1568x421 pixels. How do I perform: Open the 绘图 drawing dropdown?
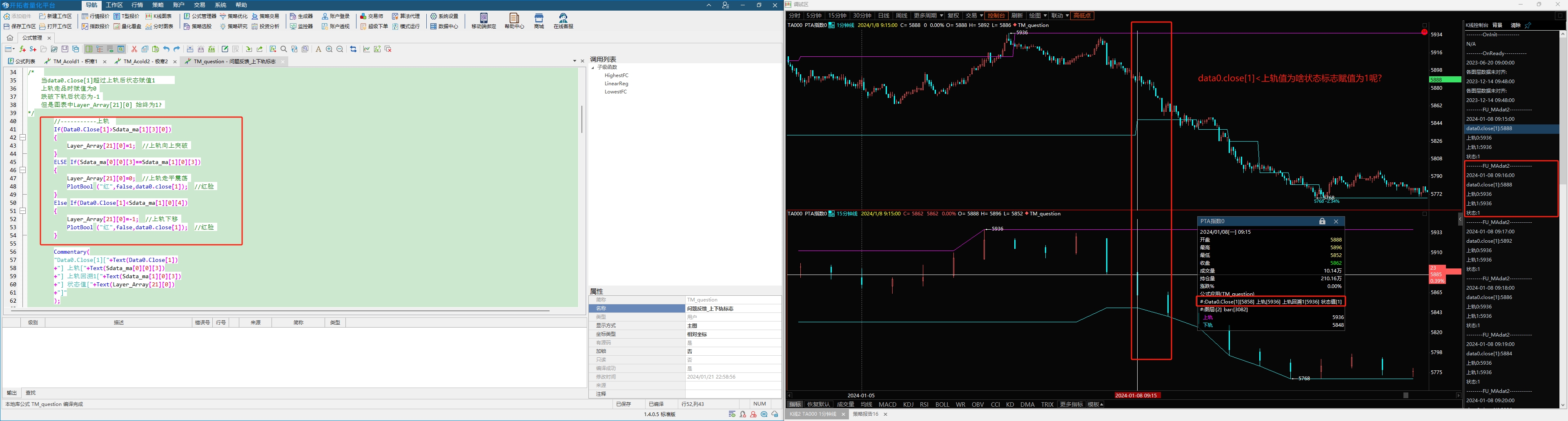(1038, 16)
